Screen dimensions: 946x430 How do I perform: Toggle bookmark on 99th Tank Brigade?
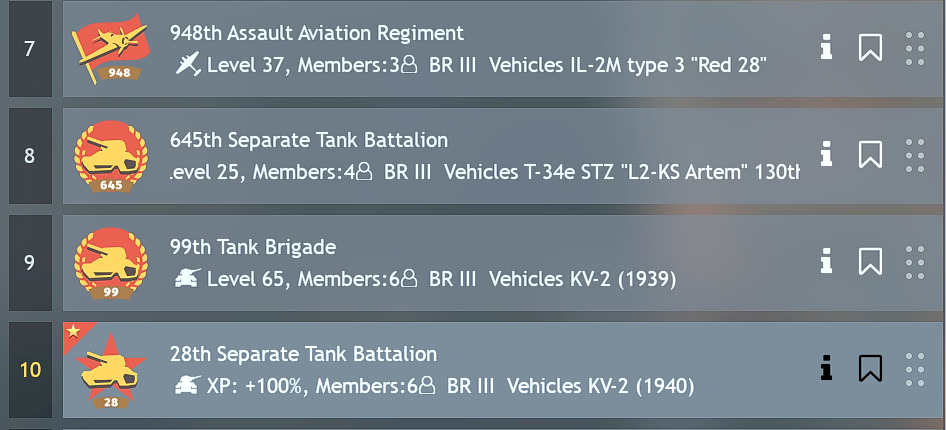coord(870,261)
